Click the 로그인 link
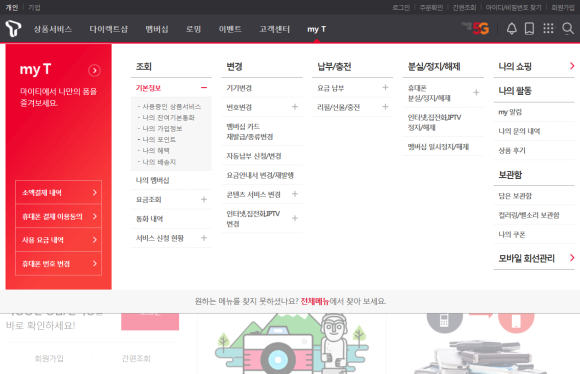This screenshot has width=580, height=374. [401, 7]
